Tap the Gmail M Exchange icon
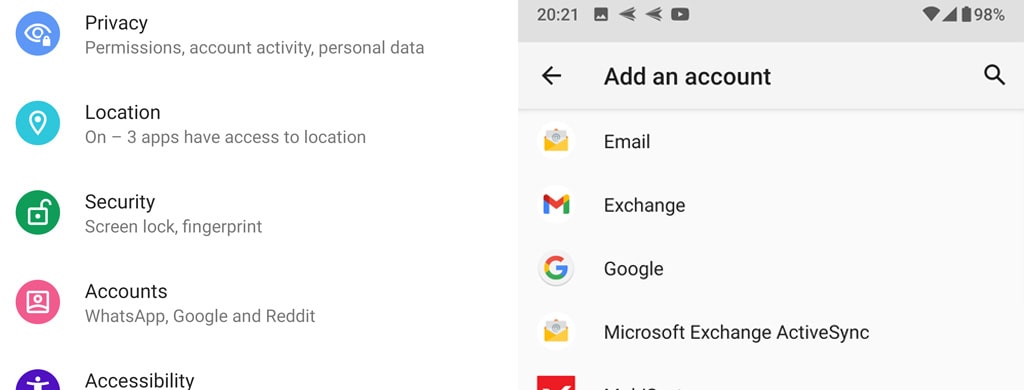The height and width of the screenshot is (390, 1024). [x=556, y=205]
